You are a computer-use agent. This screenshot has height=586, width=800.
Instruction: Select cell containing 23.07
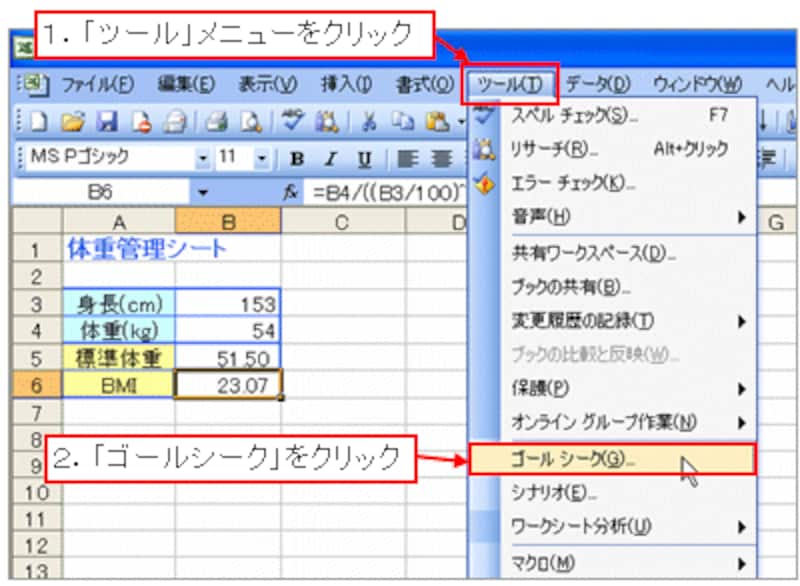(x=228, y=385)
